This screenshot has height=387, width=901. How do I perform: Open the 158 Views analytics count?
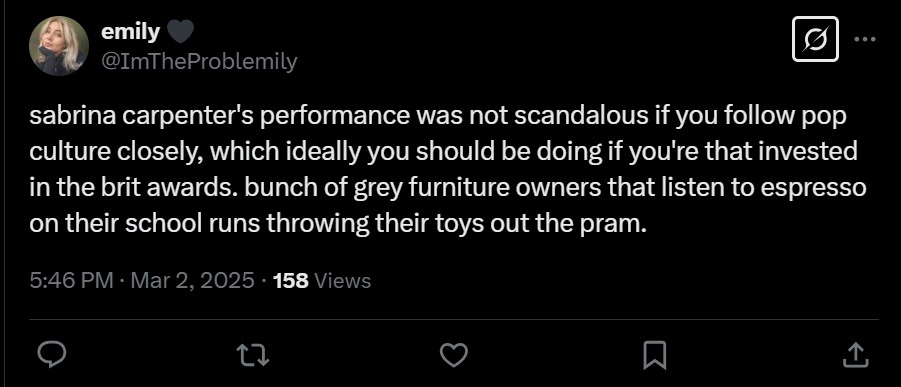pos(322,281)
